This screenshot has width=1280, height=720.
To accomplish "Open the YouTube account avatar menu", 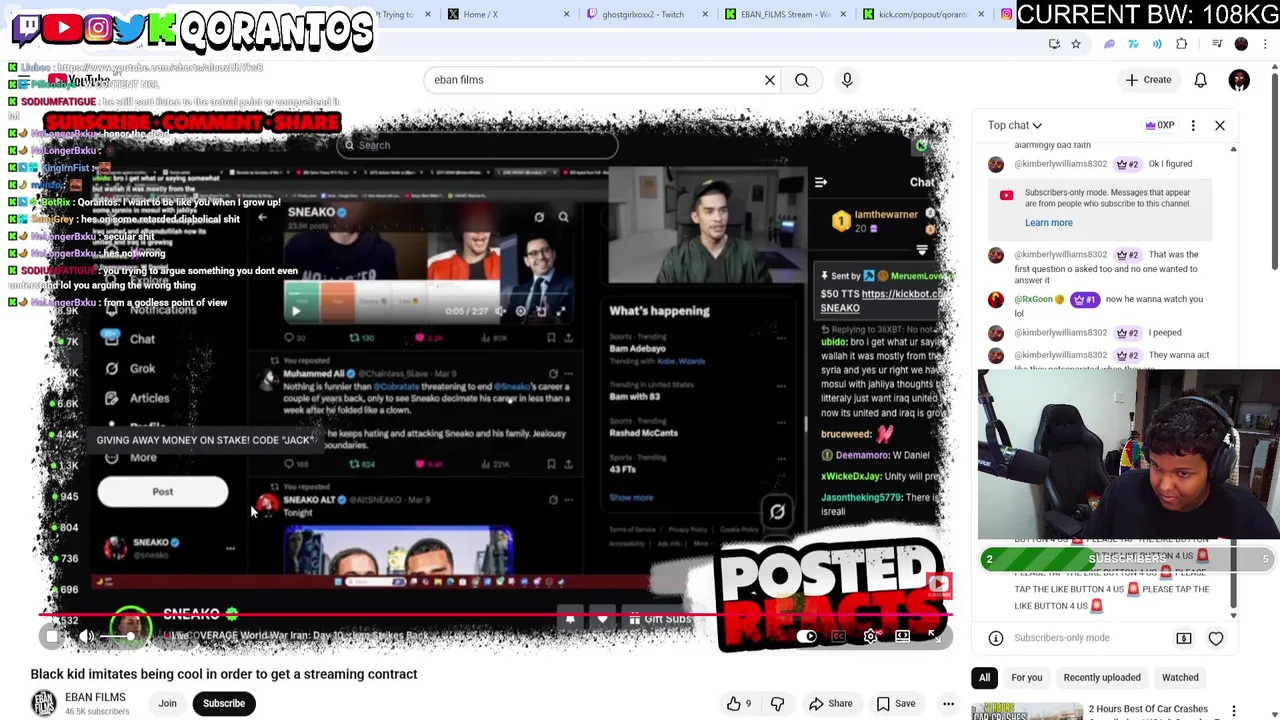I will point(1239,80).
